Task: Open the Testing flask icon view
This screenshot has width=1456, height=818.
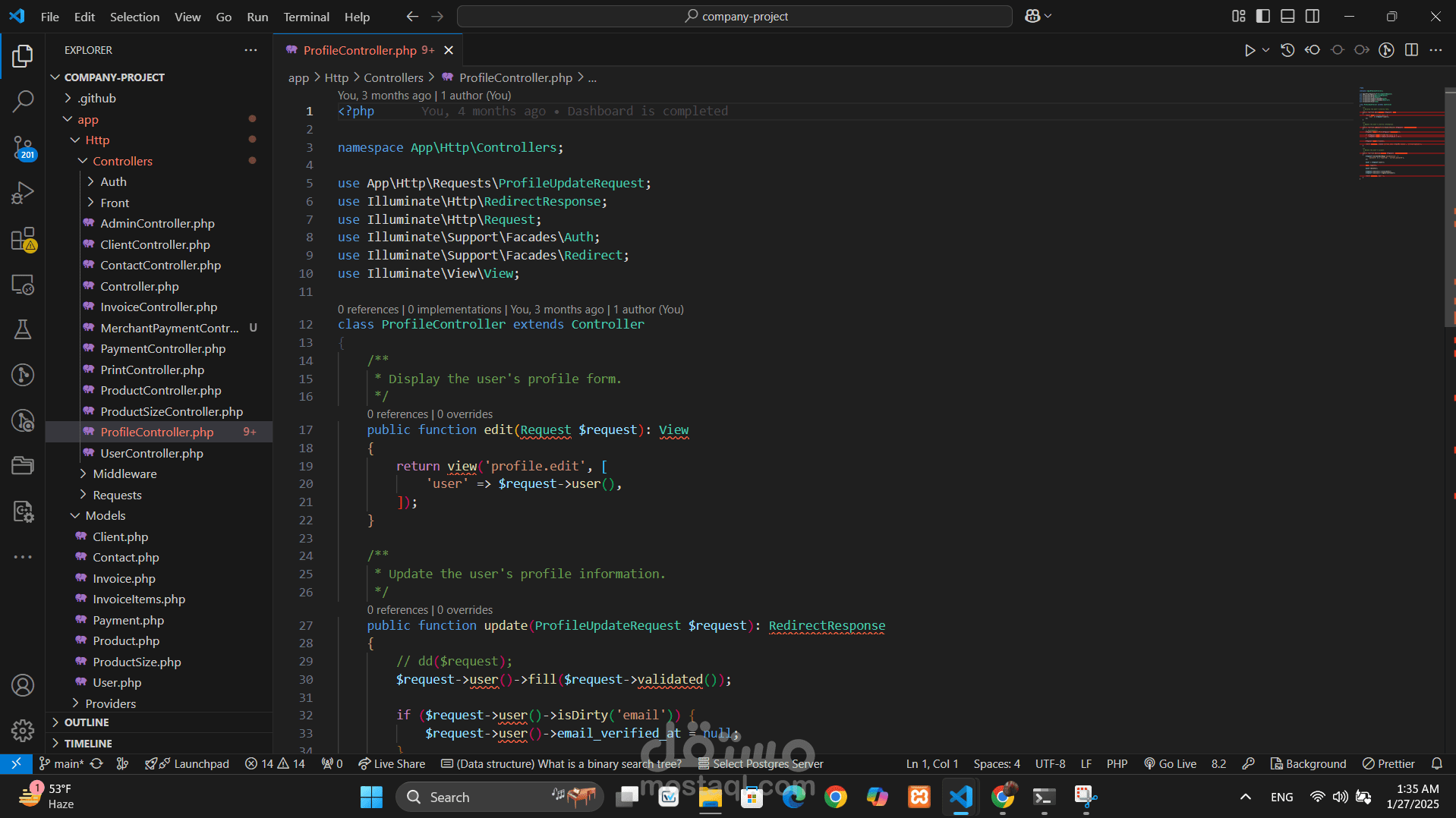Action: pos(23,329)
